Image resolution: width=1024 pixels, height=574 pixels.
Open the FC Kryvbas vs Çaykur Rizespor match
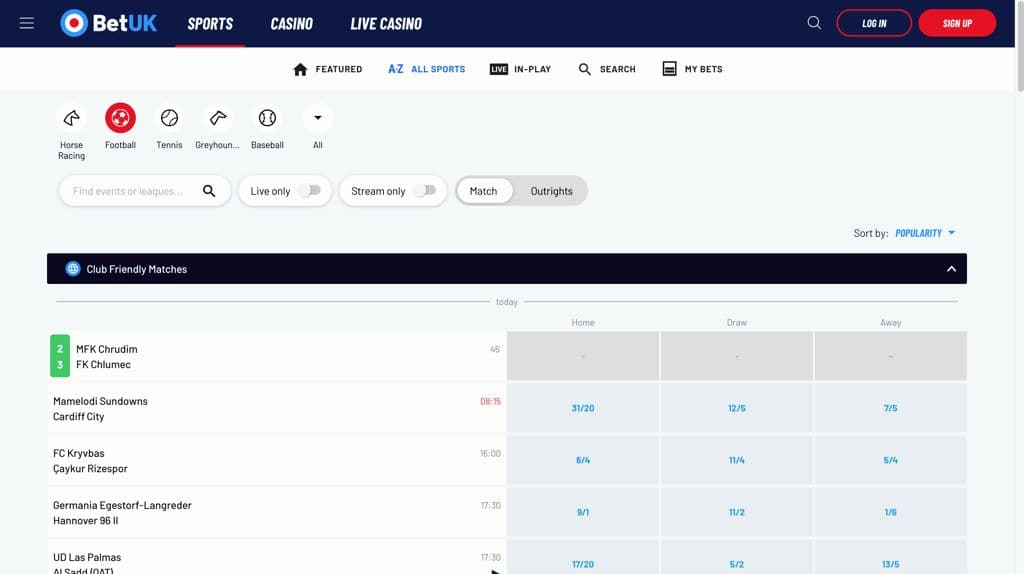tap(277, 460)
